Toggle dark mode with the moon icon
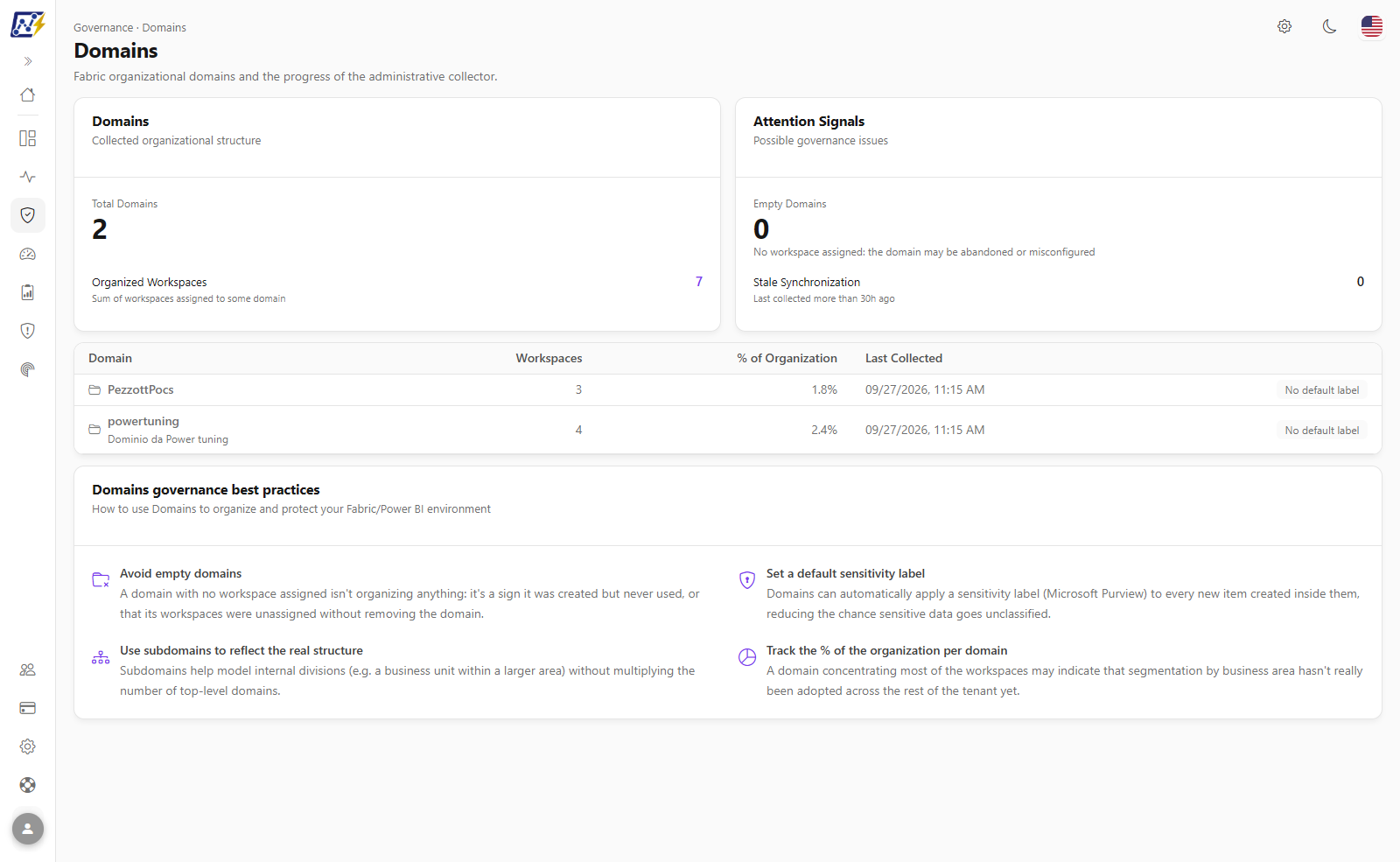 click(1330, 26)
